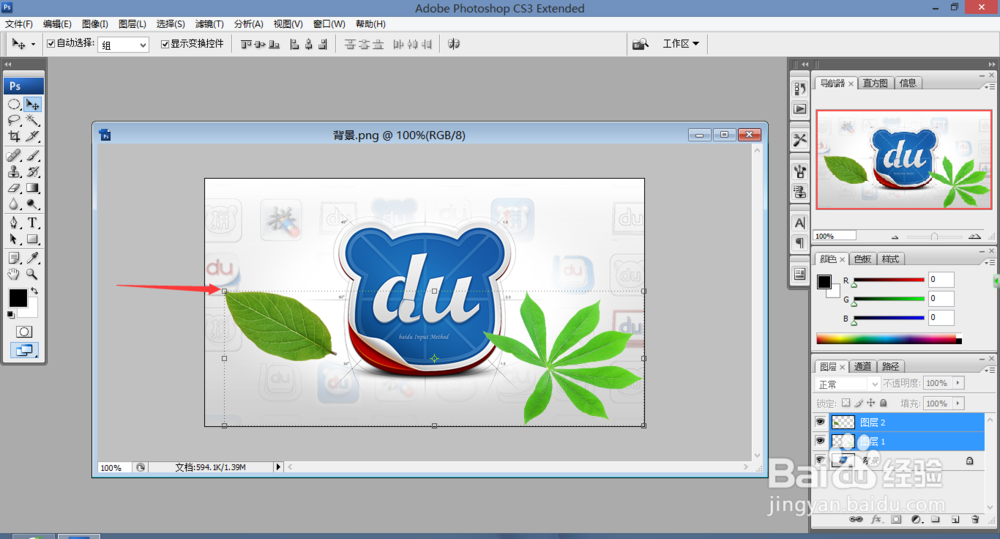Select the Healing Brush tool
Viewport: 1000px width, 539px height.
(x=14, y=155)
